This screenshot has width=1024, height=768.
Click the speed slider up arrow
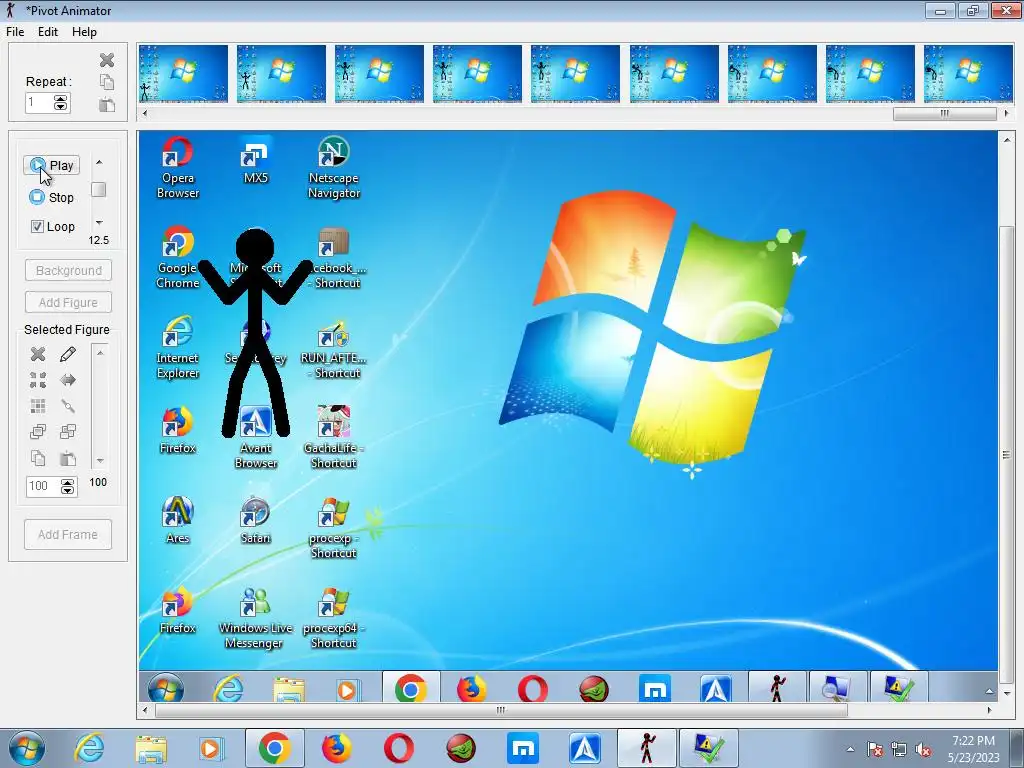tap(99, 162)
